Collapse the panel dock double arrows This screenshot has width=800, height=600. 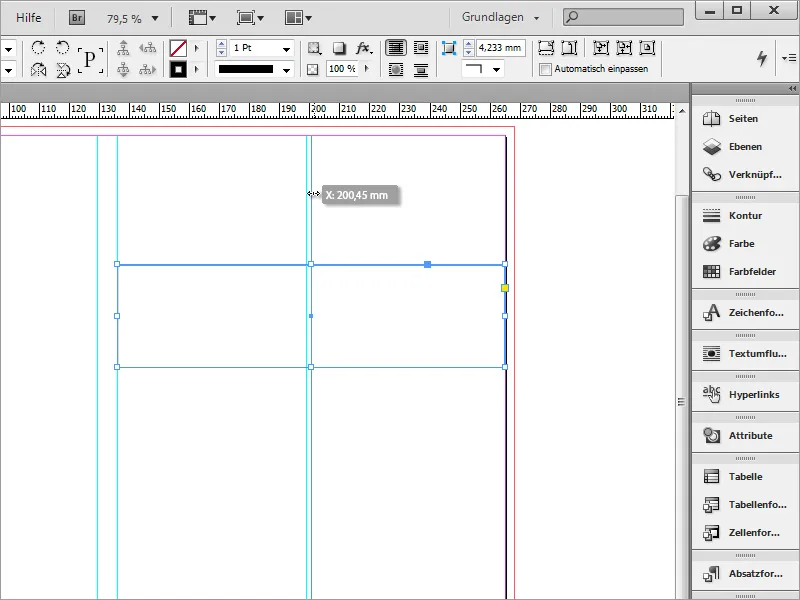point(792,89)
